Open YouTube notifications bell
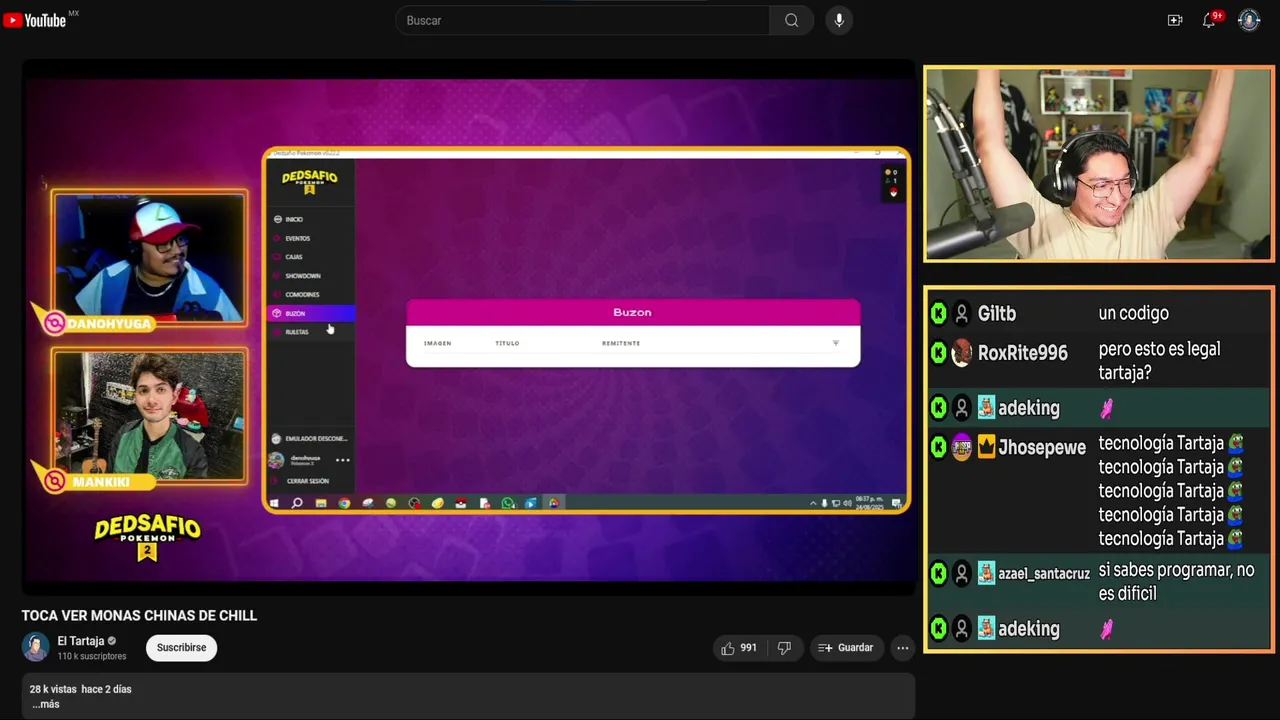The height and width of the screenshot is (720, 1280). 1209,20
